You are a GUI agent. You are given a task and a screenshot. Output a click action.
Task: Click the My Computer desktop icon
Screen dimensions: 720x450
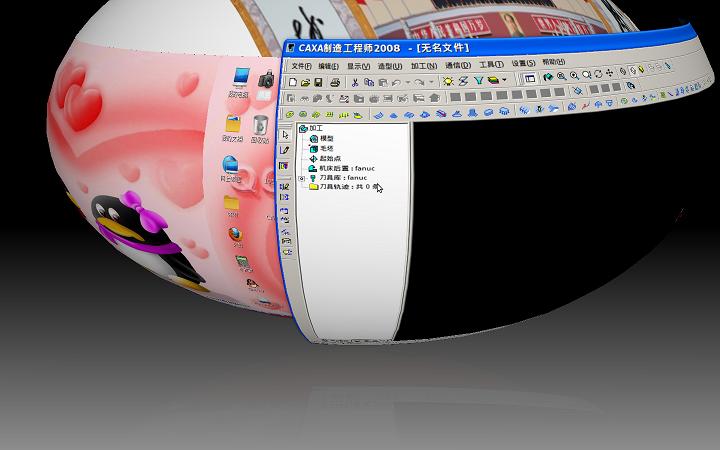click(x=241, y=78)
